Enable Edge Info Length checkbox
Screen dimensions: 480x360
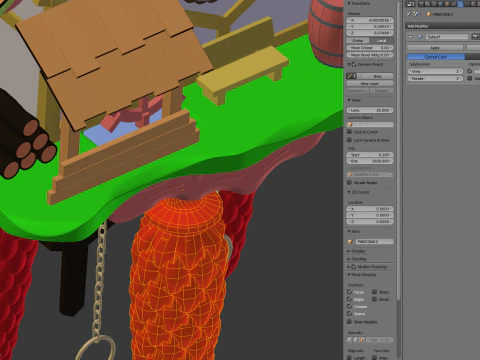350,358
